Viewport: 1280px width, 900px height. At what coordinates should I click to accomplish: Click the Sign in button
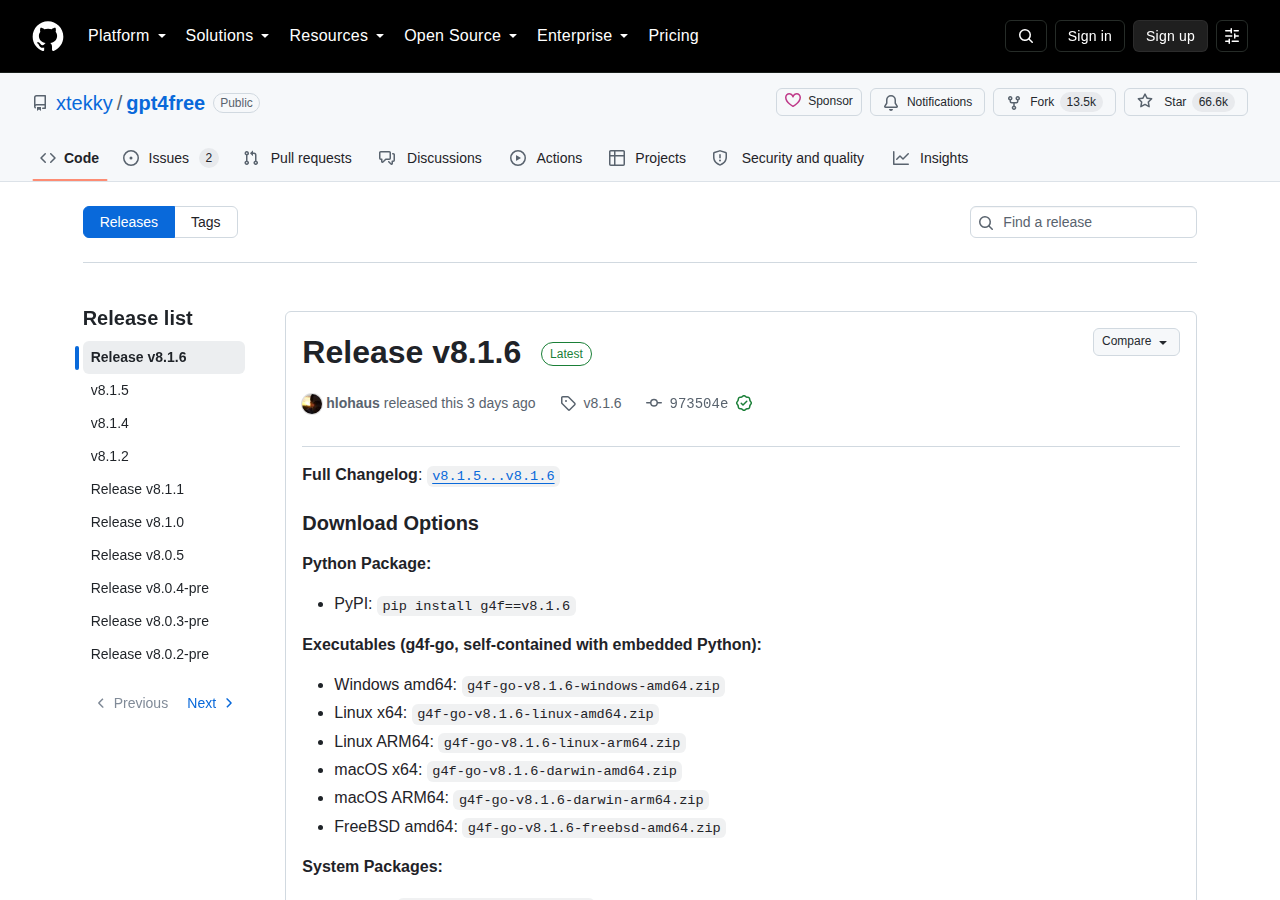pyautogui.click(x=1090, y=36)
